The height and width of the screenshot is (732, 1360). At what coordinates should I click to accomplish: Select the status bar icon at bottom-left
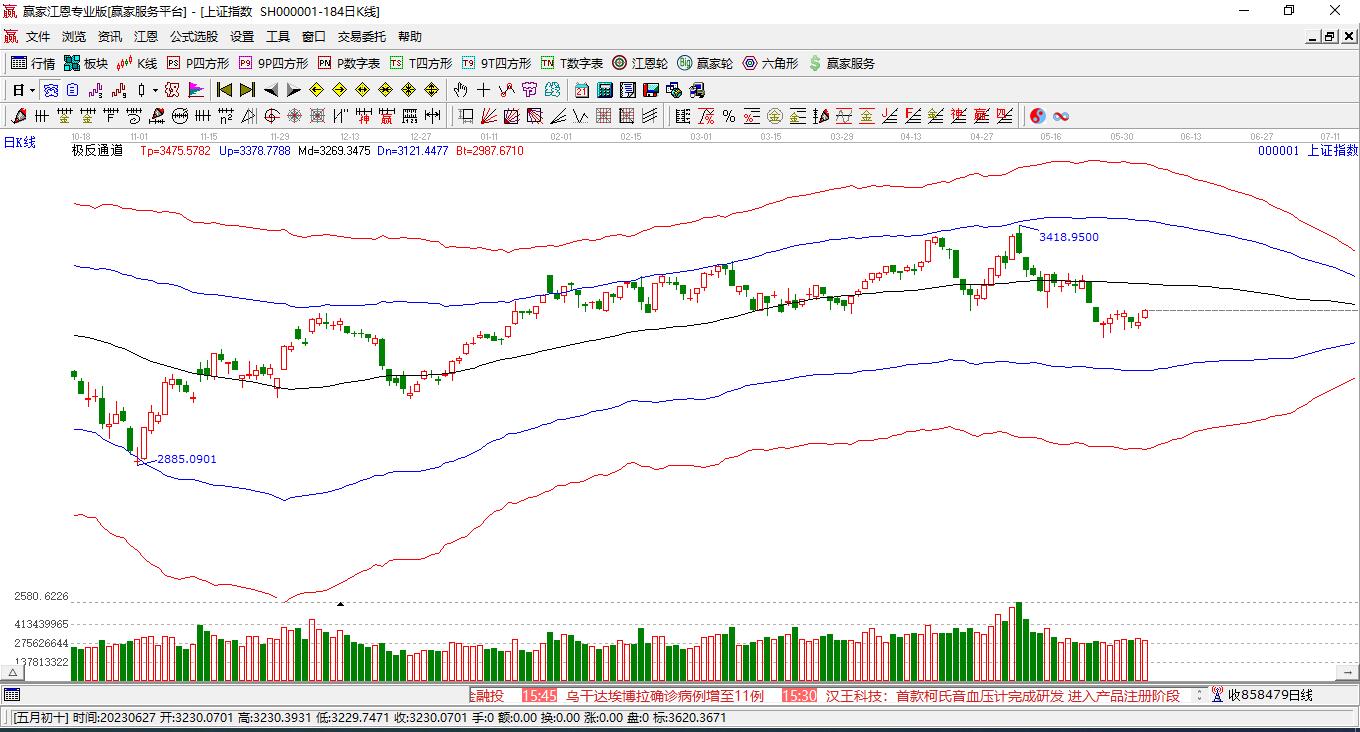12,695
